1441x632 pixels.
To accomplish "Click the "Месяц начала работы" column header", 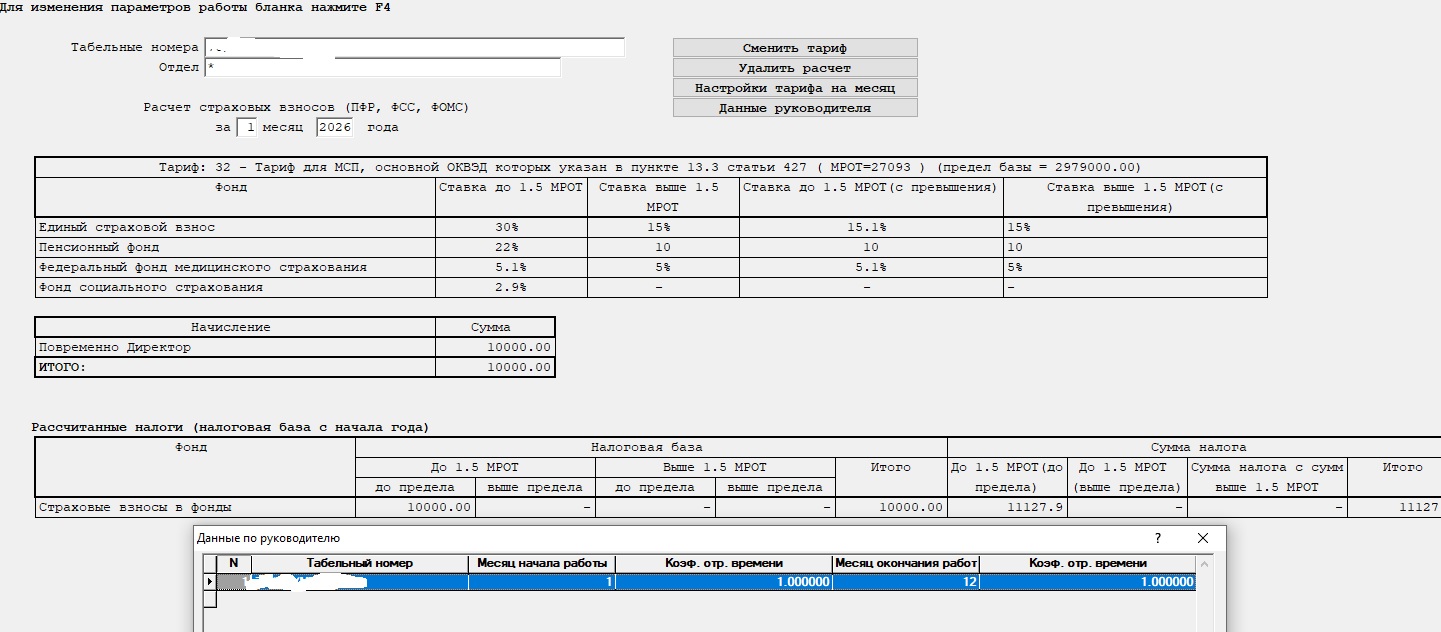I will [x=542, y=563].
